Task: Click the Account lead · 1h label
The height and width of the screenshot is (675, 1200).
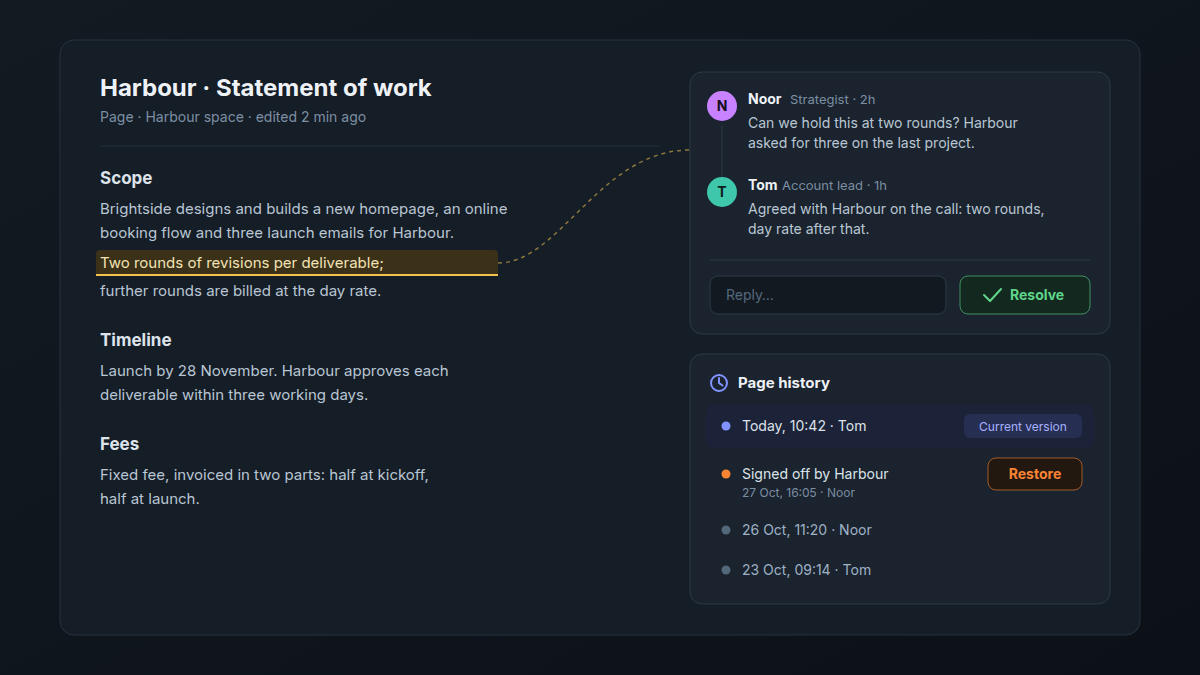Action: tap(834, 186)
